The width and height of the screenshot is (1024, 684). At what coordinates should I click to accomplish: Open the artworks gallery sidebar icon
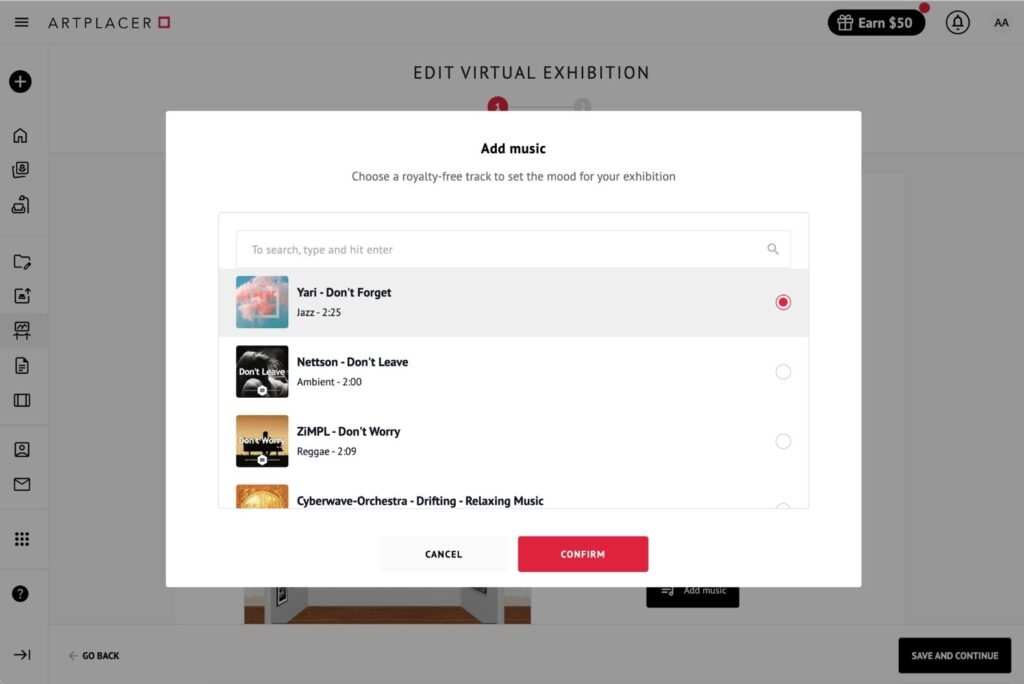click(x=20, y=170)
